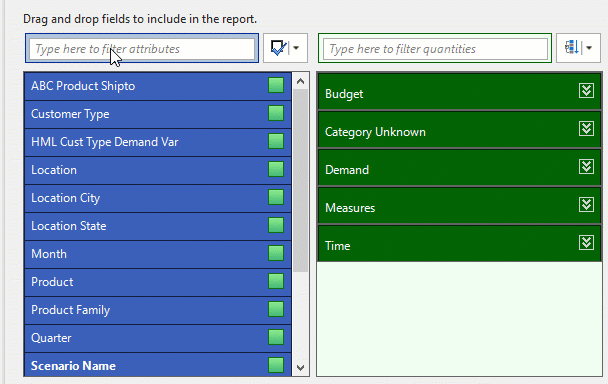This screenshot has width=608, height=384.
Task: Click the Category Unknown quantity label
Action: point(375,132)
